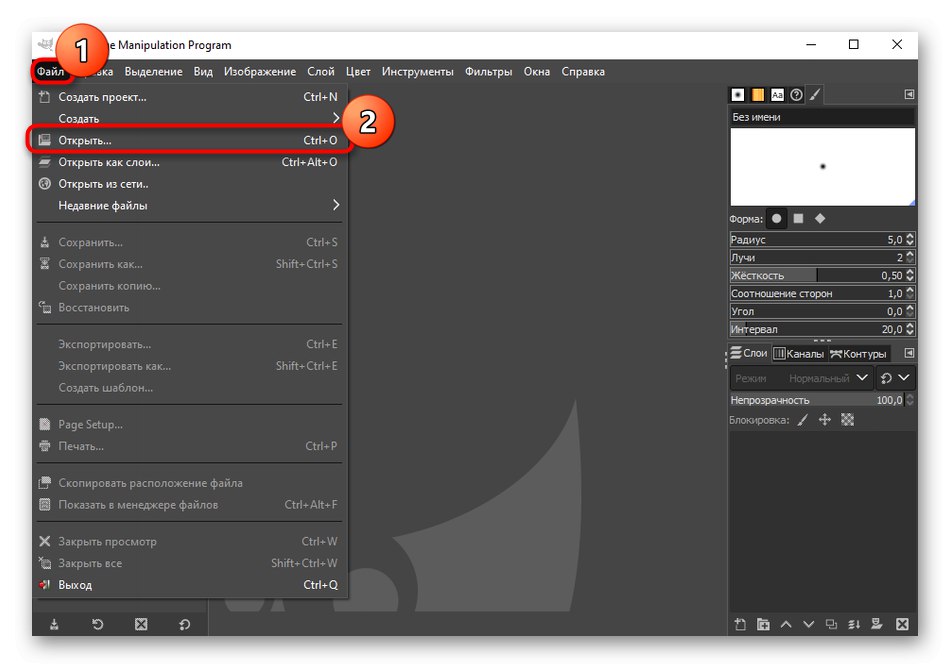Set the Интервал slider value

817,329
